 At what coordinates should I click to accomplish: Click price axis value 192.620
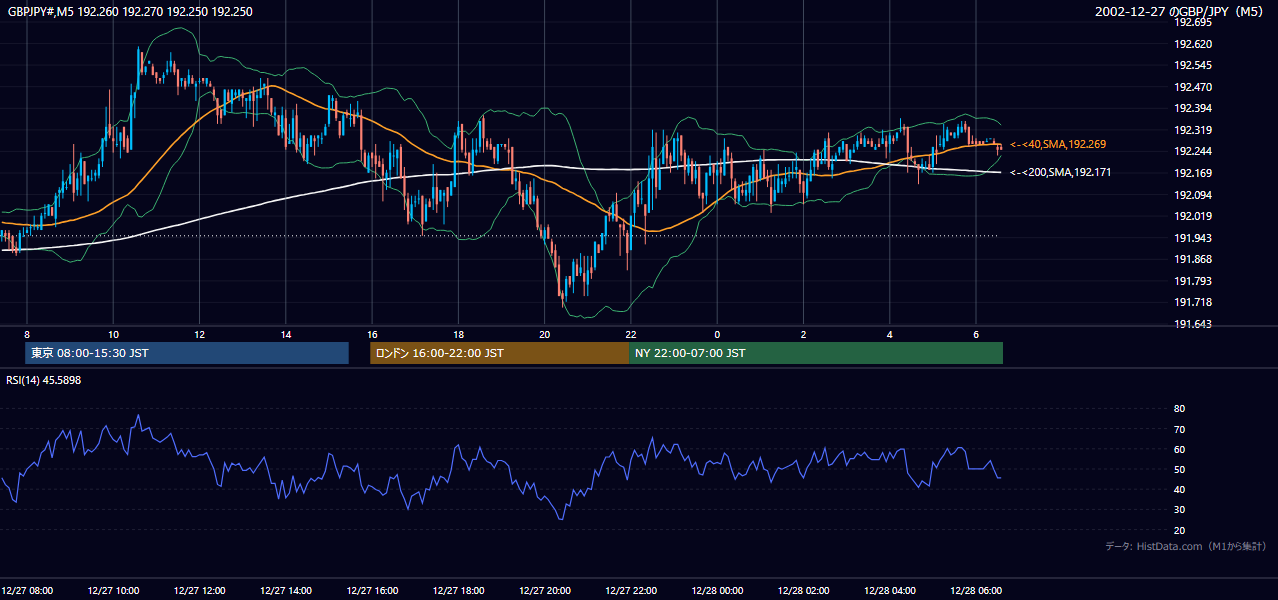[1193, 44]
